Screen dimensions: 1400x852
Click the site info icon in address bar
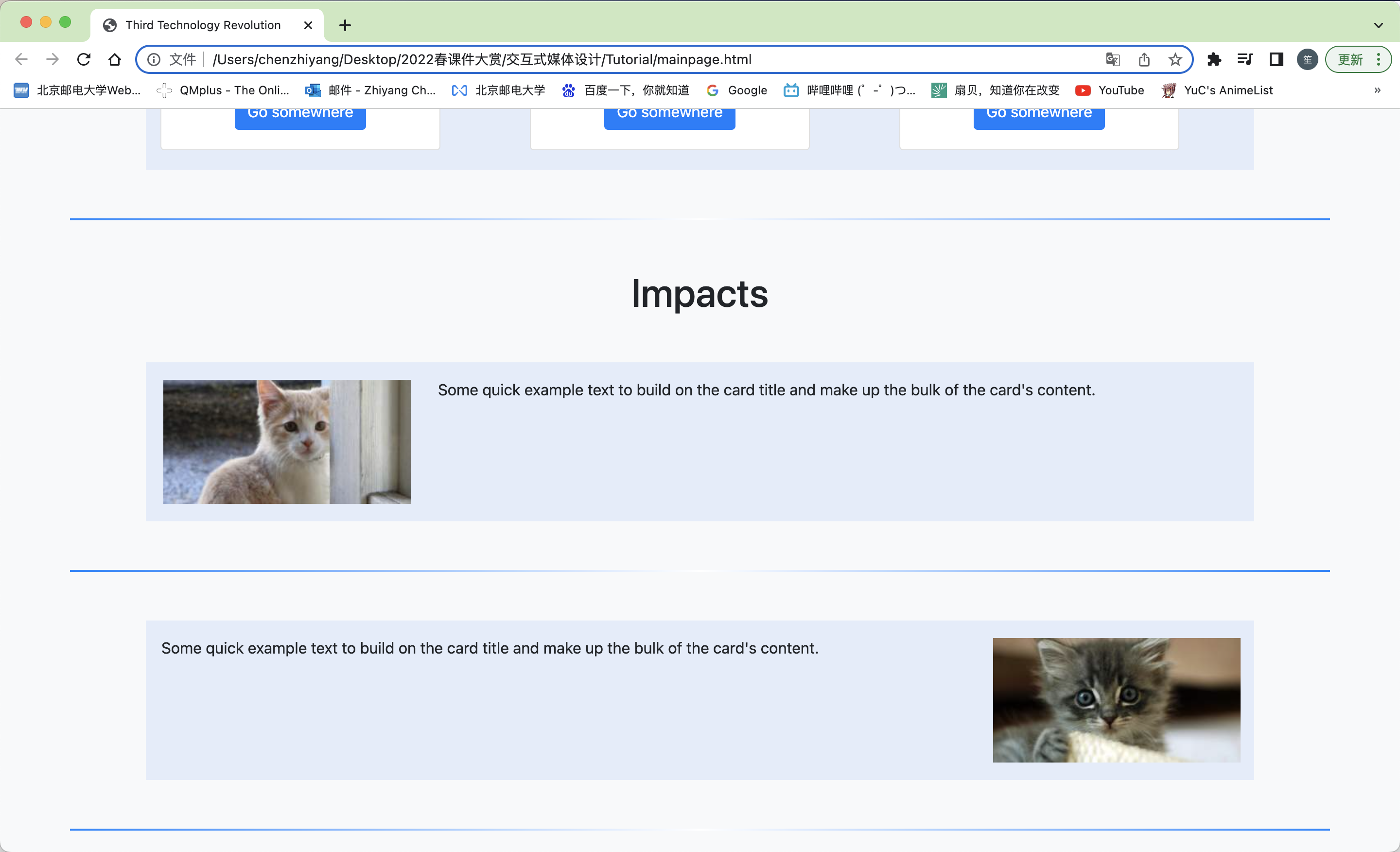[x=154, y=59]
